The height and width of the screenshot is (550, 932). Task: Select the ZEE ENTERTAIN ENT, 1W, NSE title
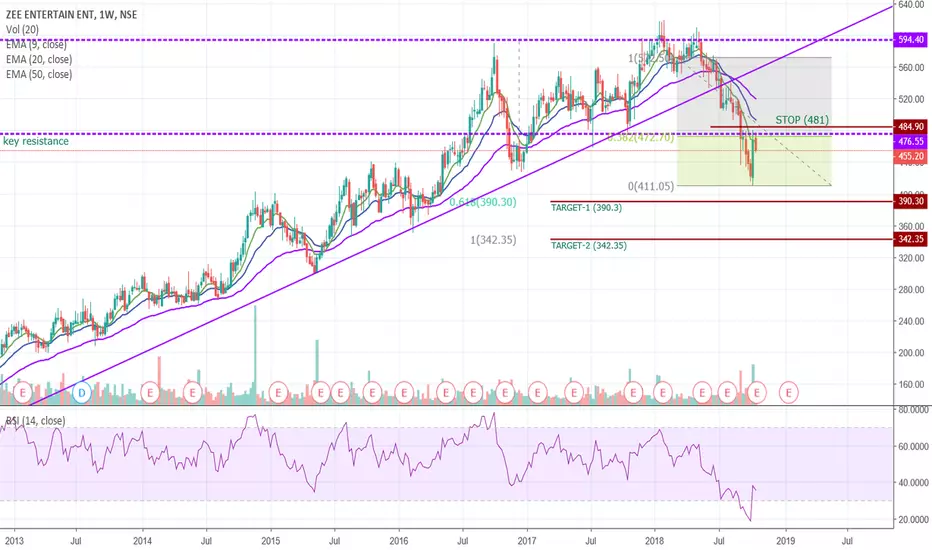coord(71,15)
